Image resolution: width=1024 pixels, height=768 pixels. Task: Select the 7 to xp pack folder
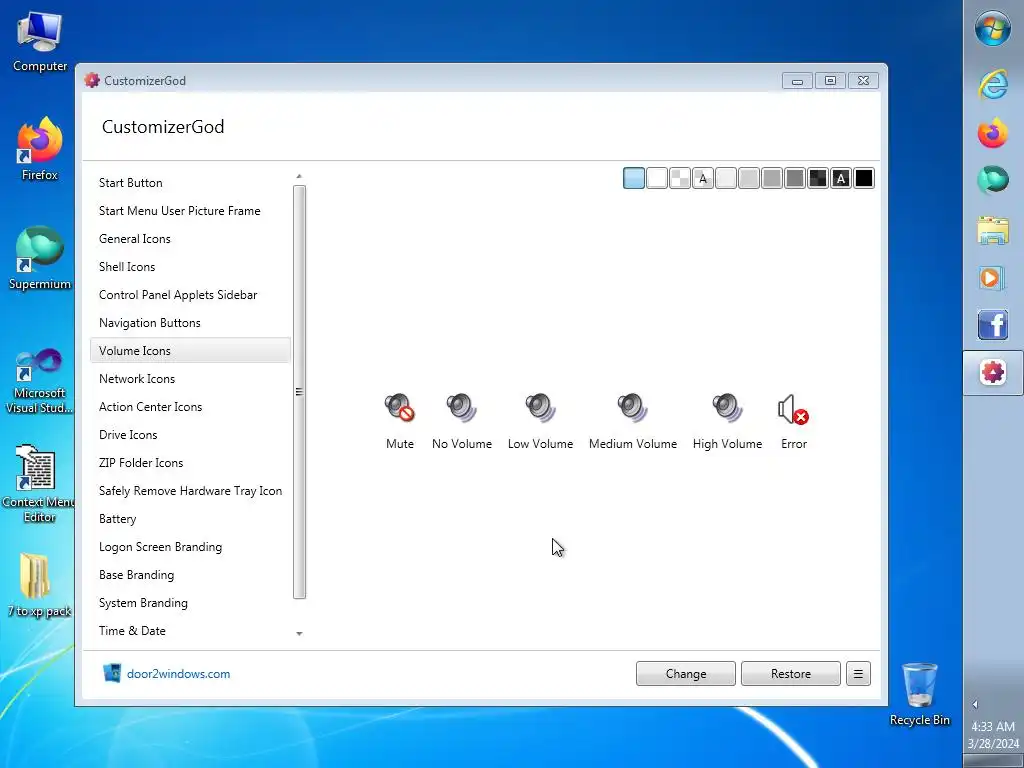39,585
